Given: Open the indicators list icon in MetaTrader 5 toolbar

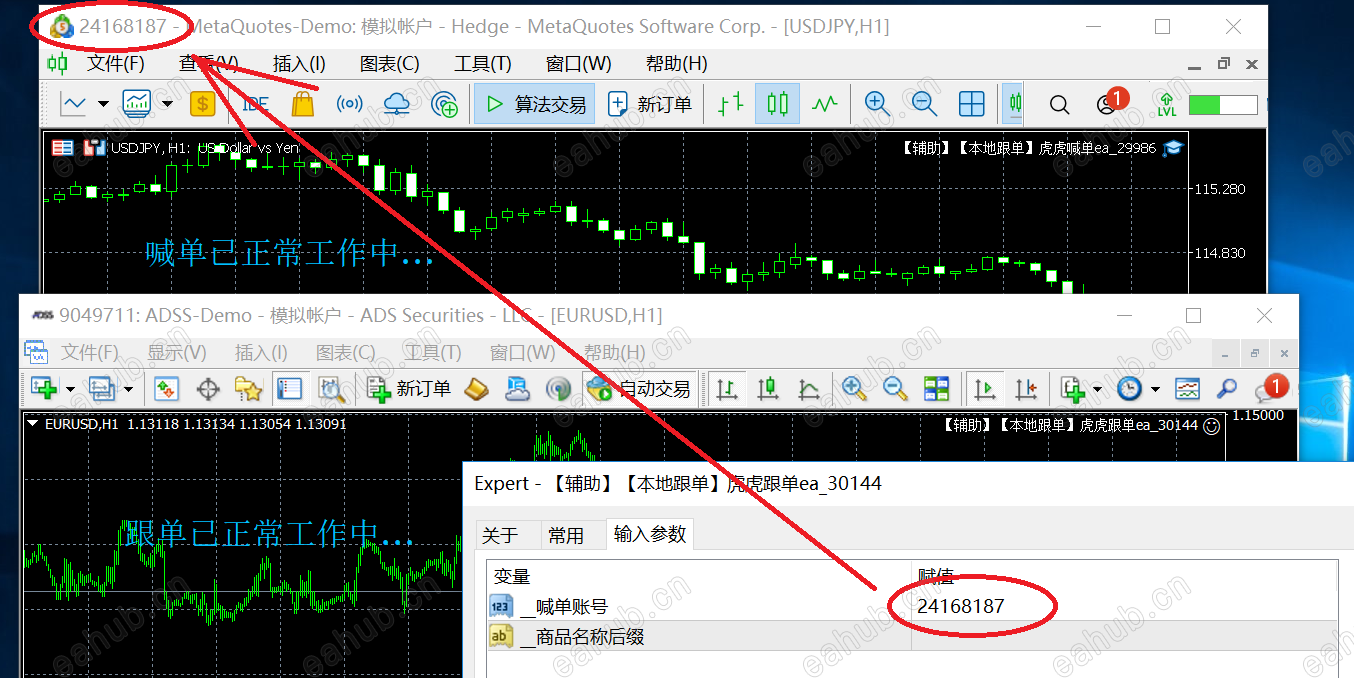Looking at the screenshot, I should pyautogui.click(x=136, y=103).
